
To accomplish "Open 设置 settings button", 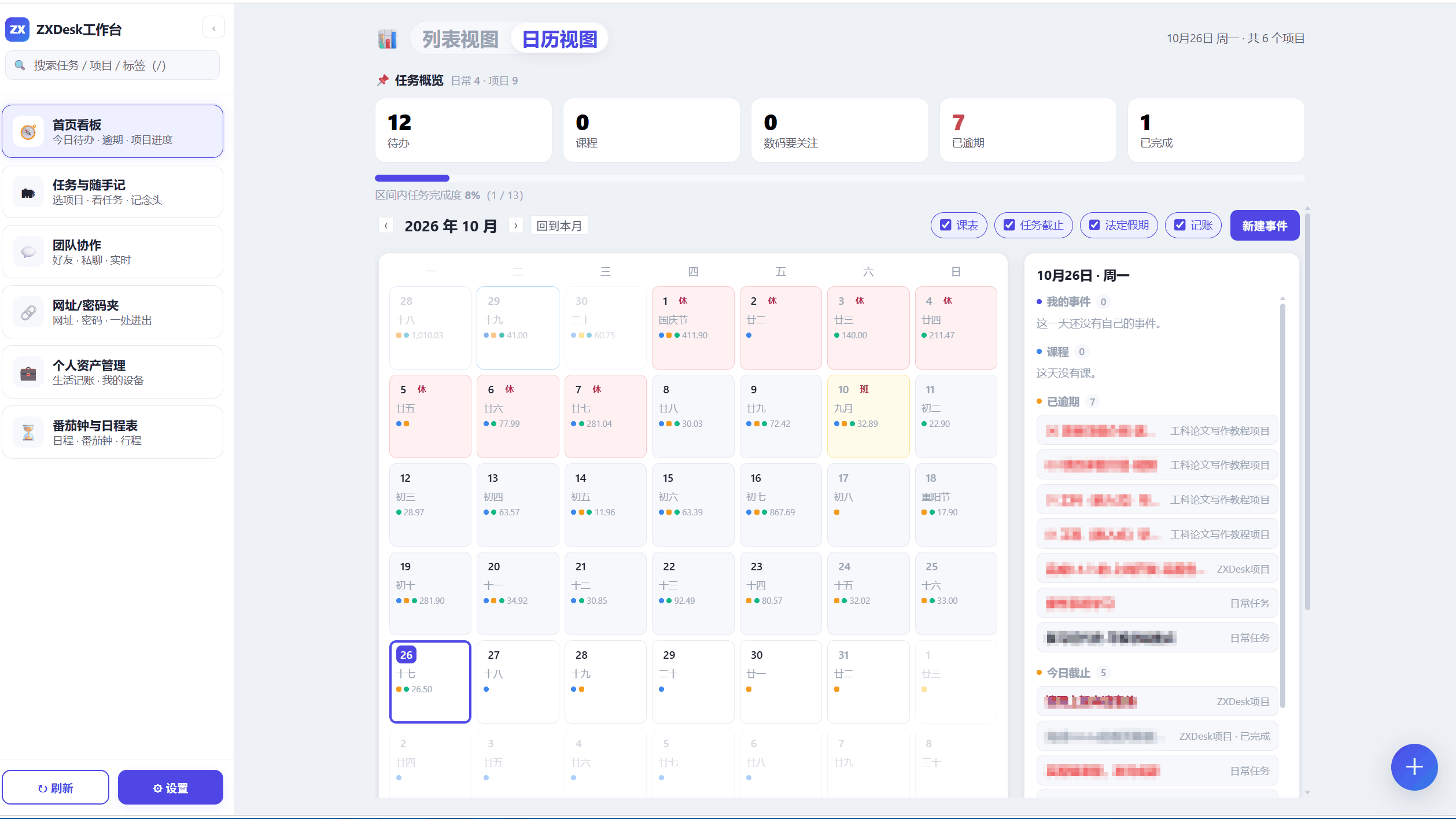I will tap(171, 788).
